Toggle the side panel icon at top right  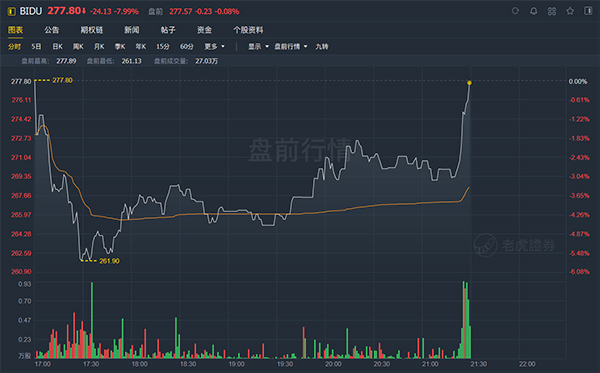[588, 11]
